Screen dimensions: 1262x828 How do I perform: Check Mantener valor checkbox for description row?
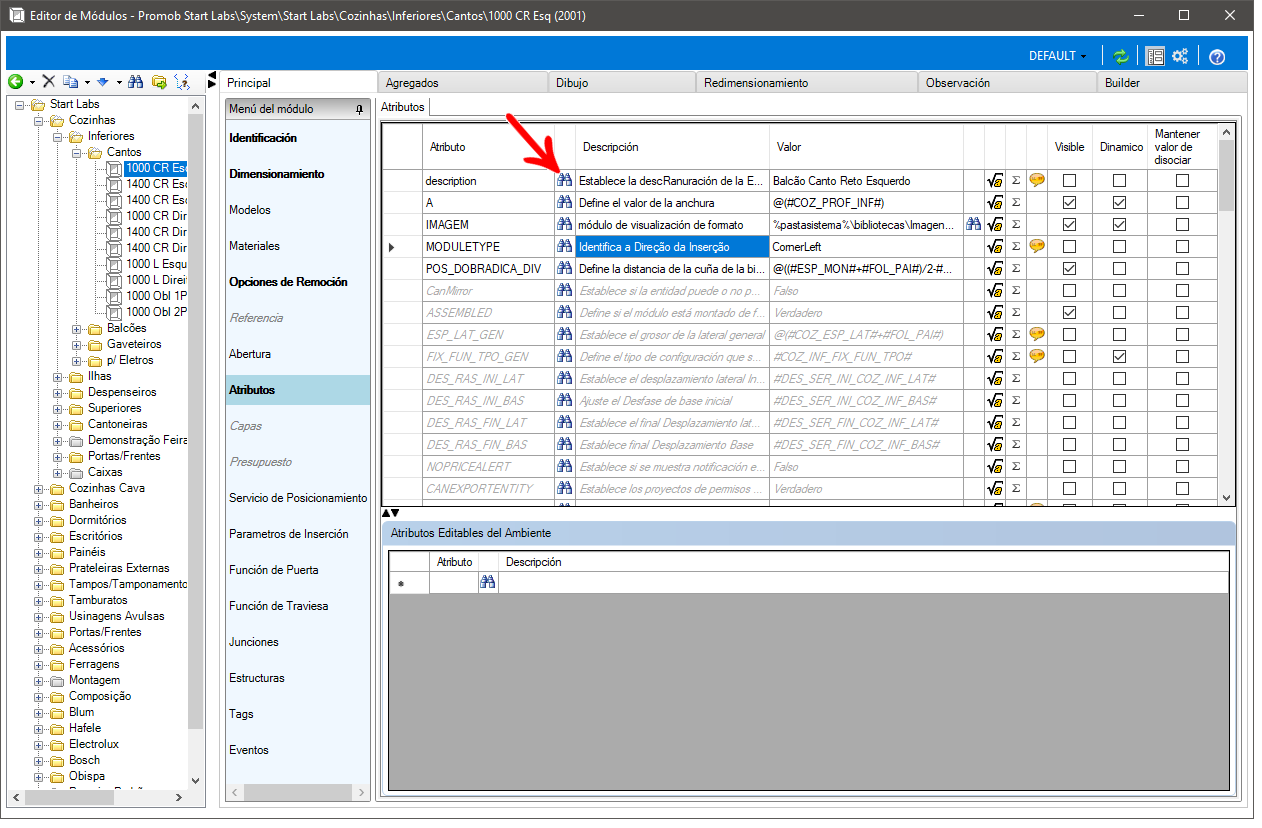tap(1182, 180)
